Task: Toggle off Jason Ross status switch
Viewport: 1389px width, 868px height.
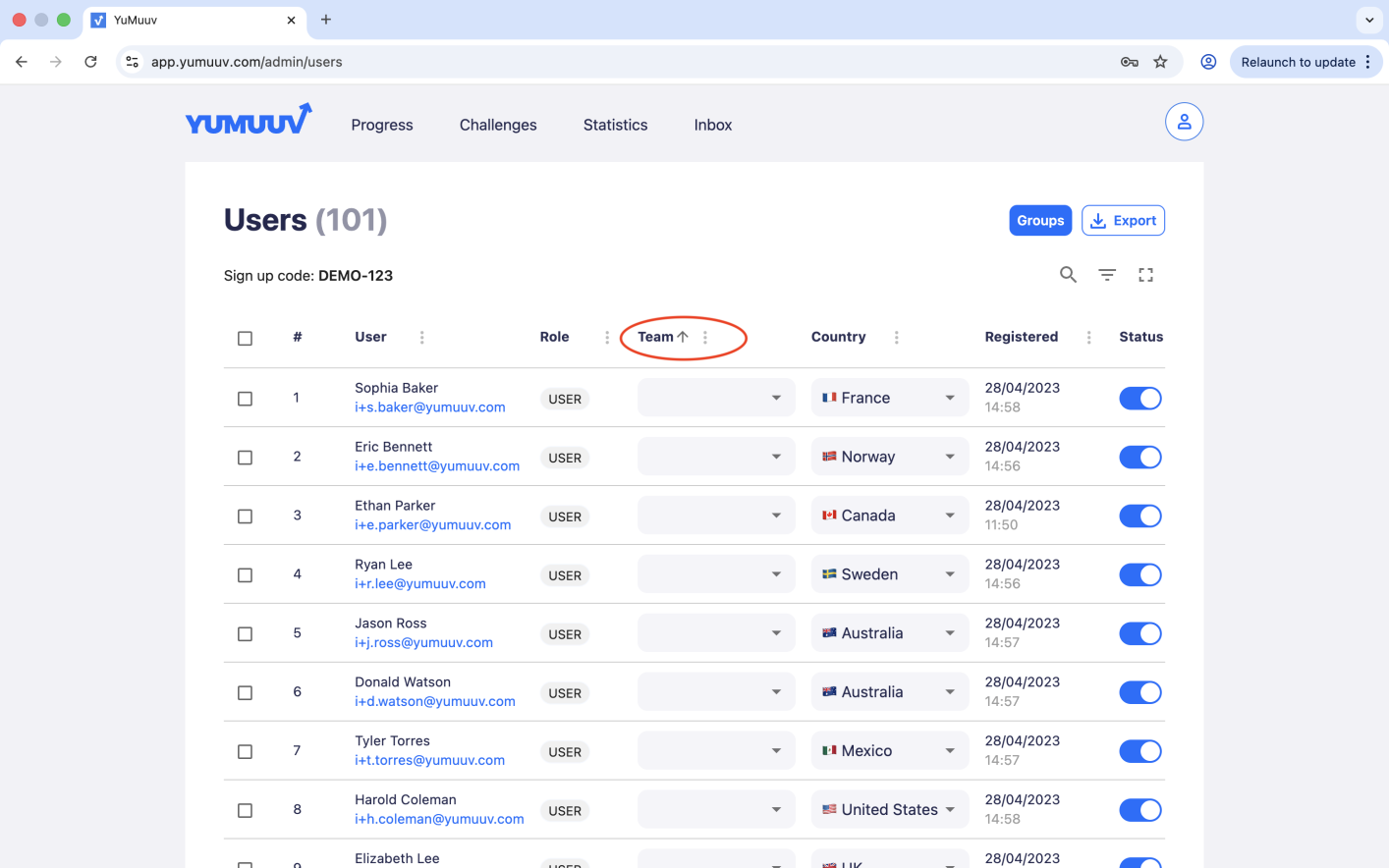Action: [1139, 633]
